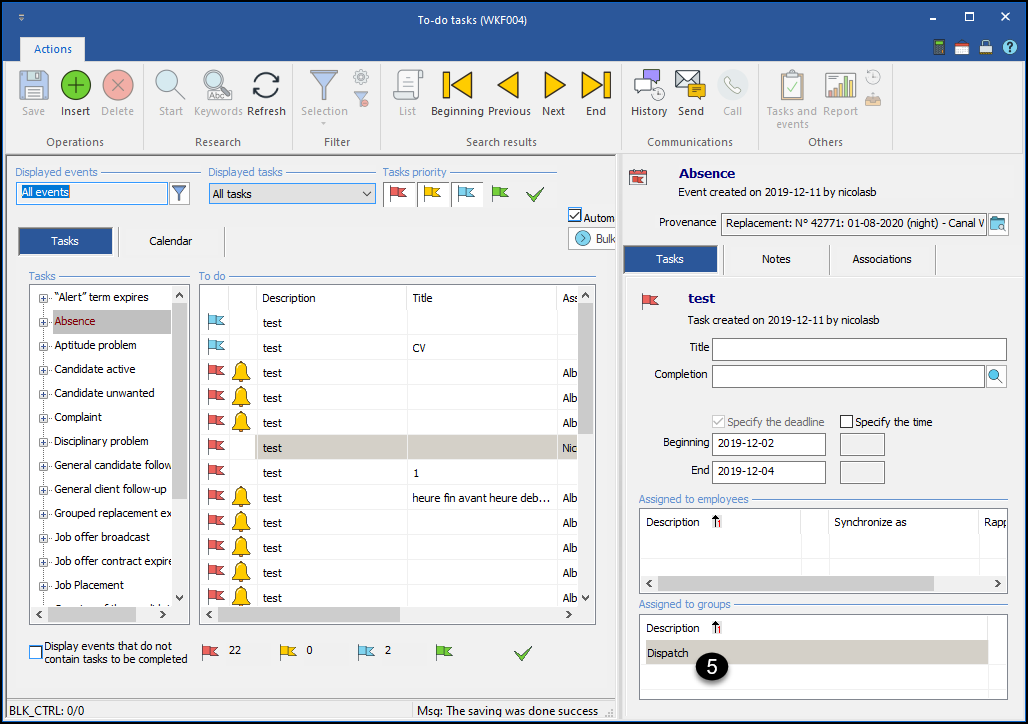Click the Synchronize as column header

903,523
